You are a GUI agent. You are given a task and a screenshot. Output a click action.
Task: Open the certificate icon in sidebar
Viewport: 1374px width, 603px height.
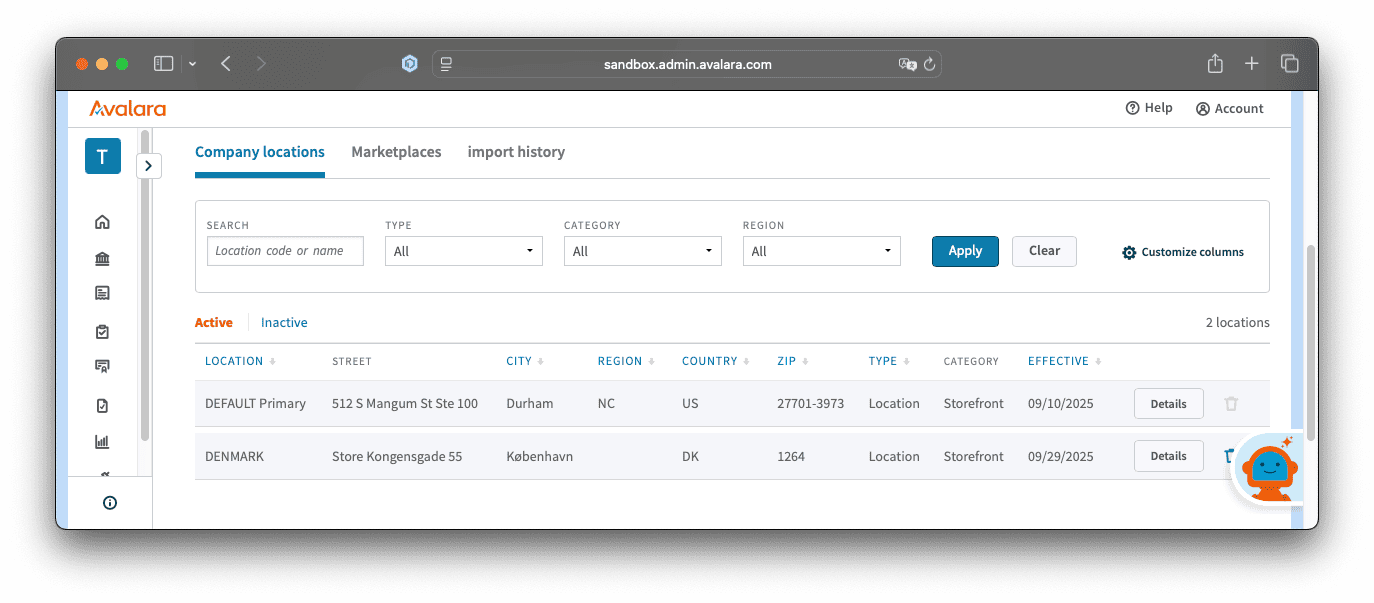pyautogui.click(x=102, y=366)
